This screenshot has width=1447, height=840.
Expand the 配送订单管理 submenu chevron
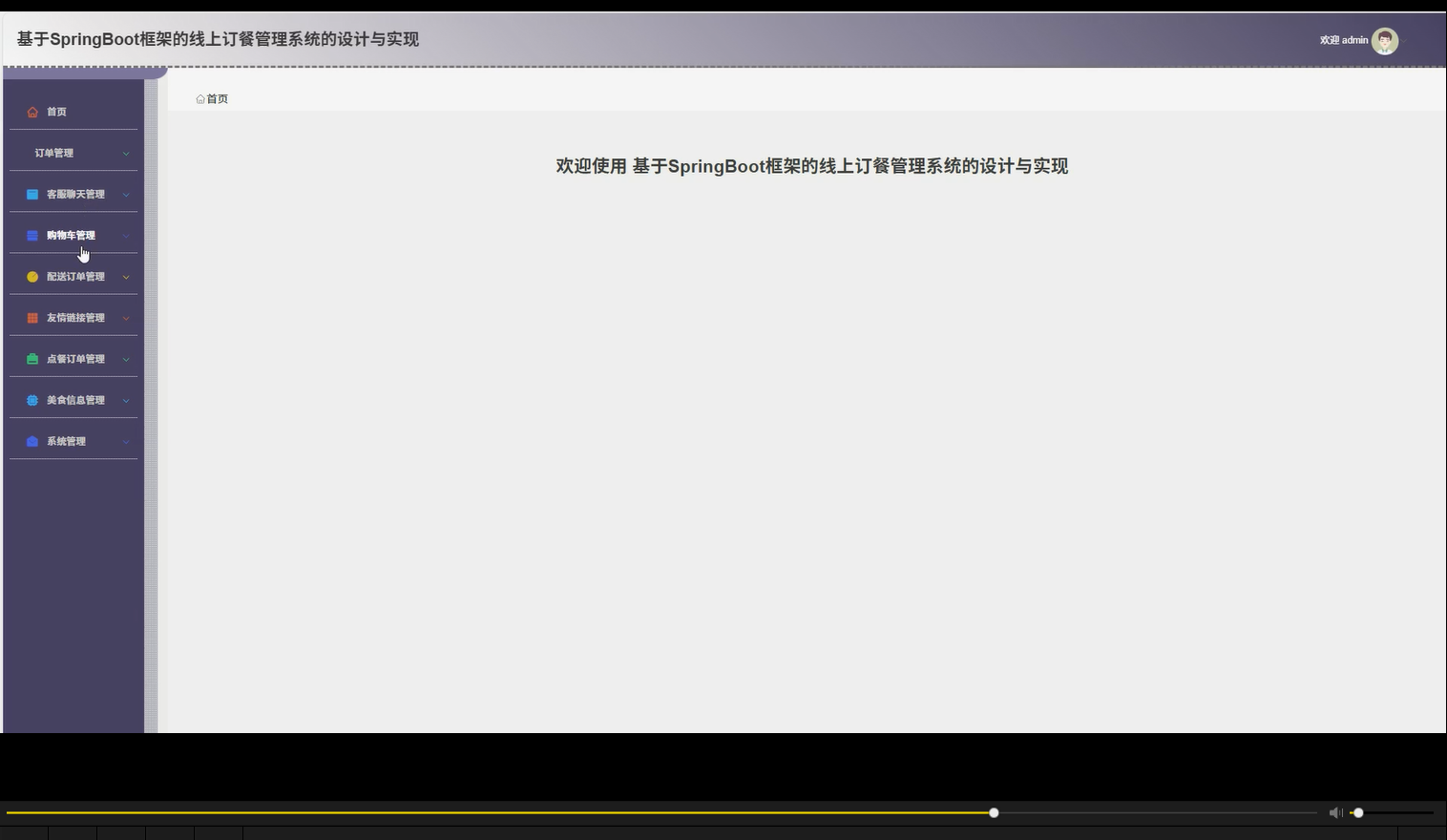point(126,277)
